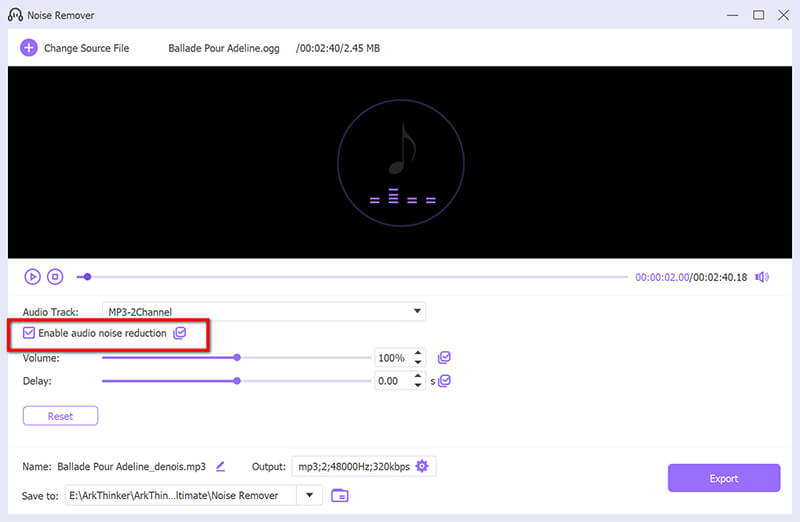
Task: Decrease volume with the down stepper arrow
Action: click(x=418, y=362)
